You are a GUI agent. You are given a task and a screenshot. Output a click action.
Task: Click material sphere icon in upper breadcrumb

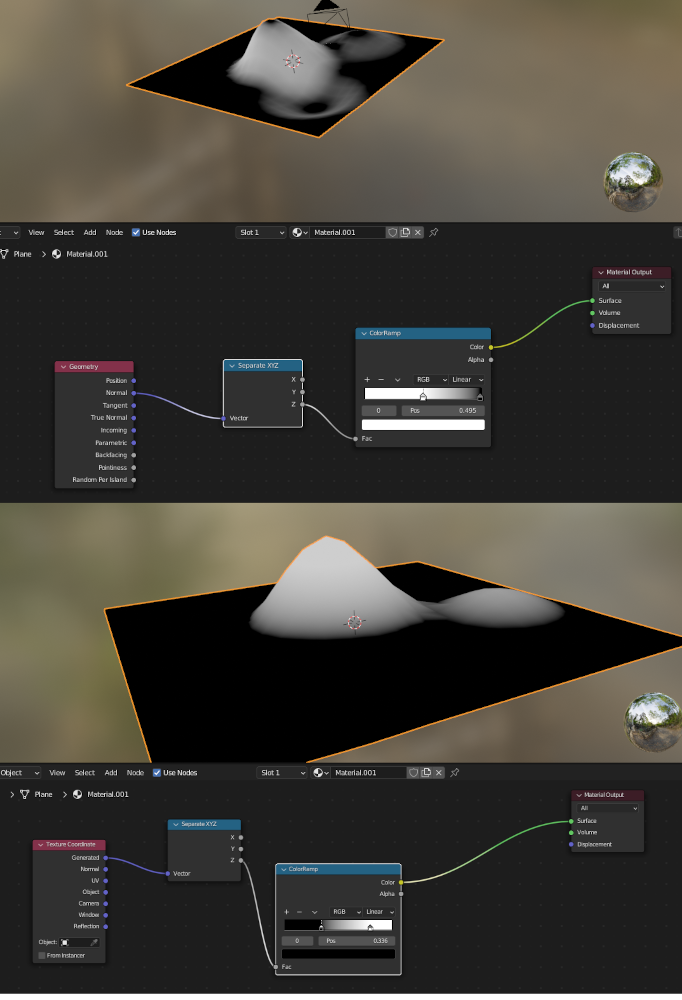coord(56,254)
